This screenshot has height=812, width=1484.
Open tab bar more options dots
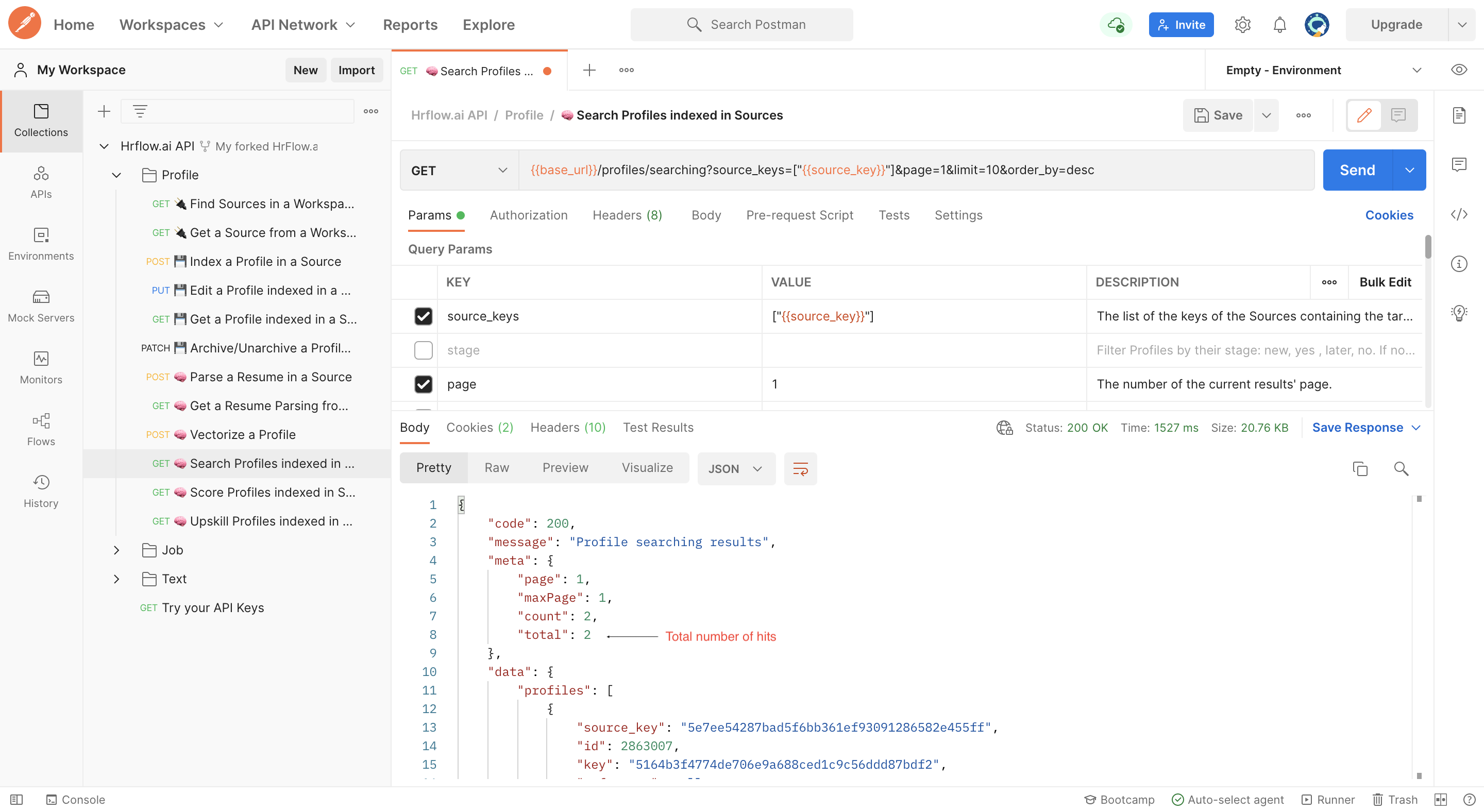pyautogui.click(x=626, y=70)
